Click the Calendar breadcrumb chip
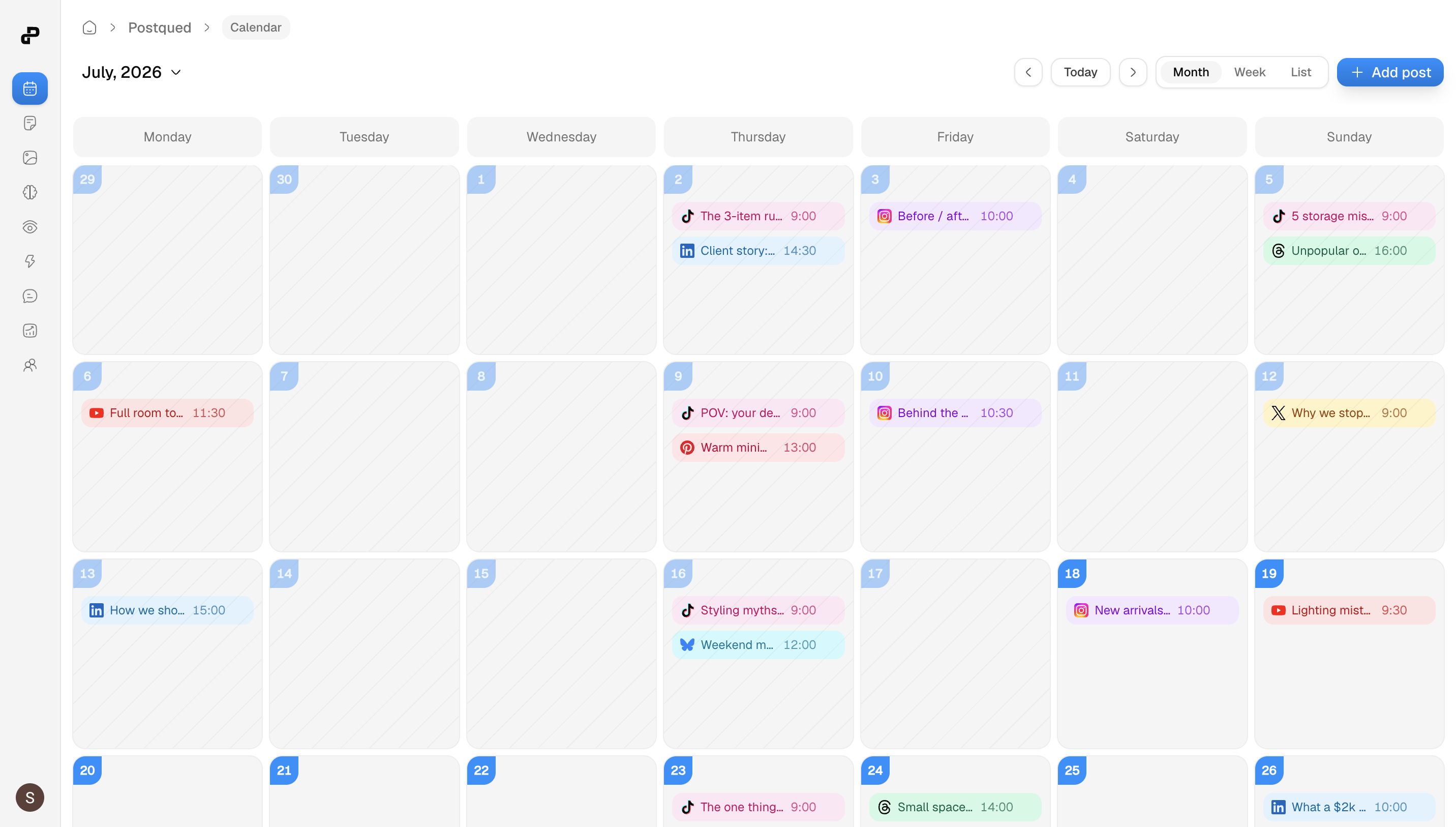 (x=255, y=27)
